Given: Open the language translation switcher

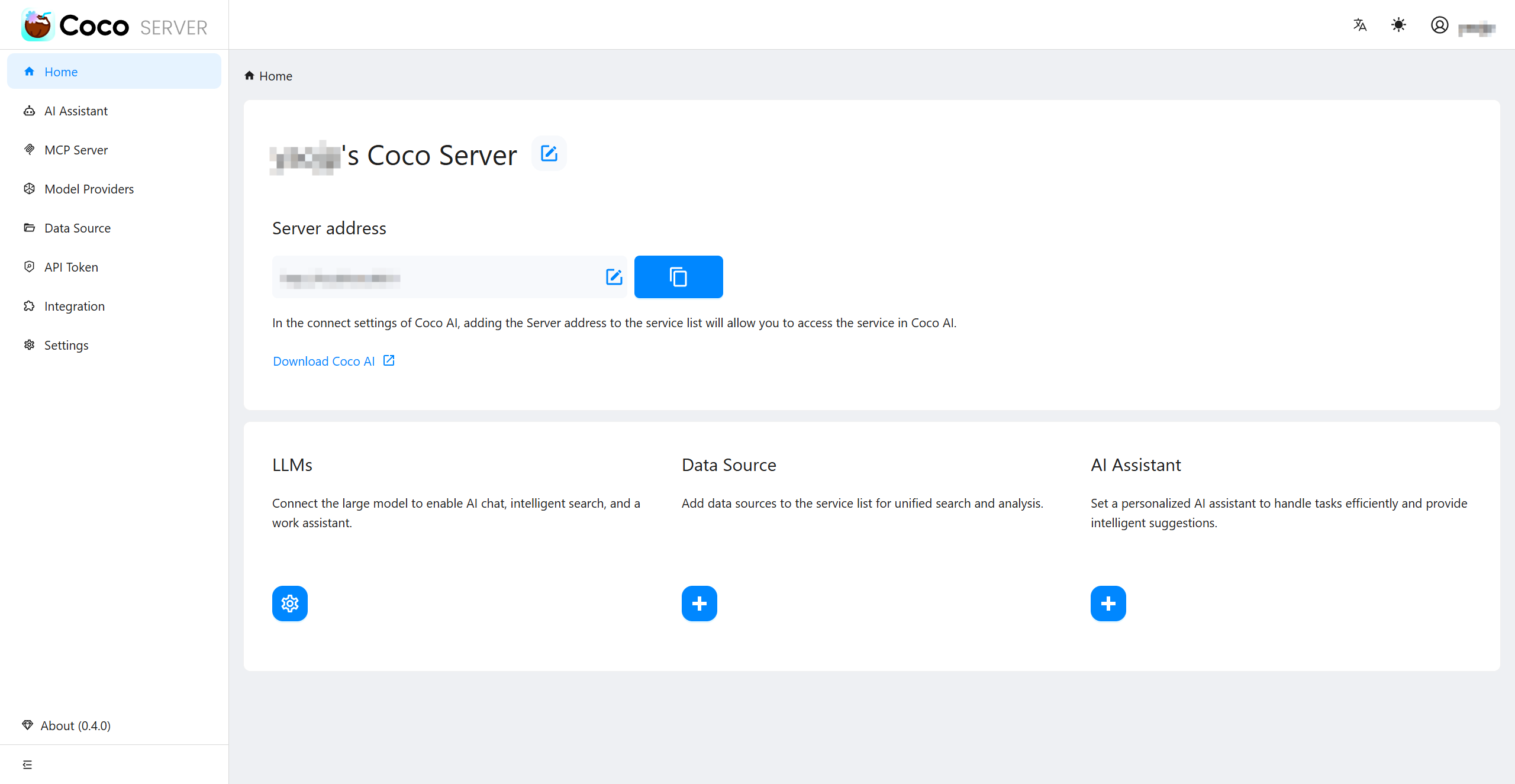Looking at the screenshot, I should pyautogui.click(x=1360, y=25).
